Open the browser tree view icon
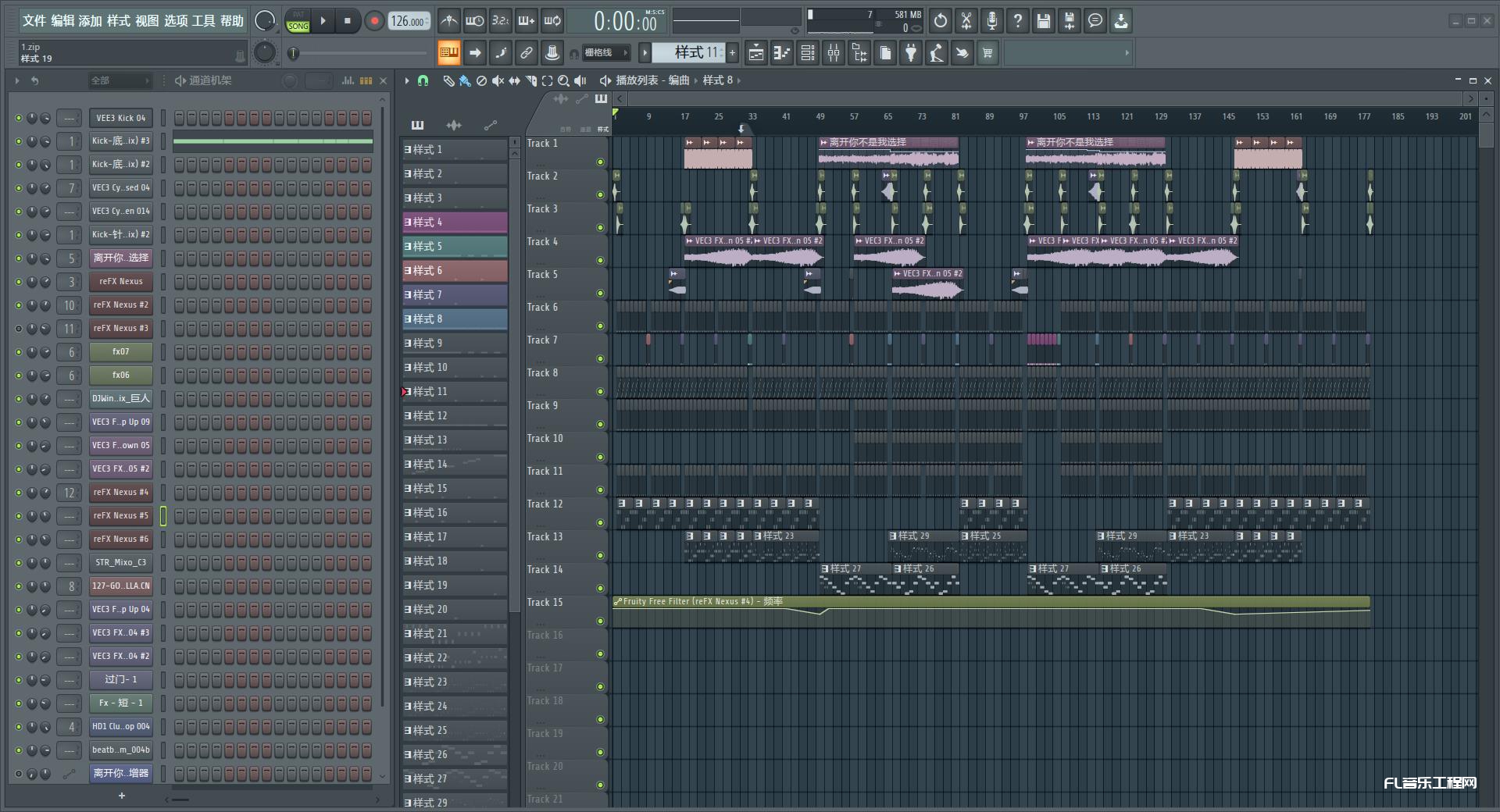Screen dimensions: 1500x812 [859, 52]
